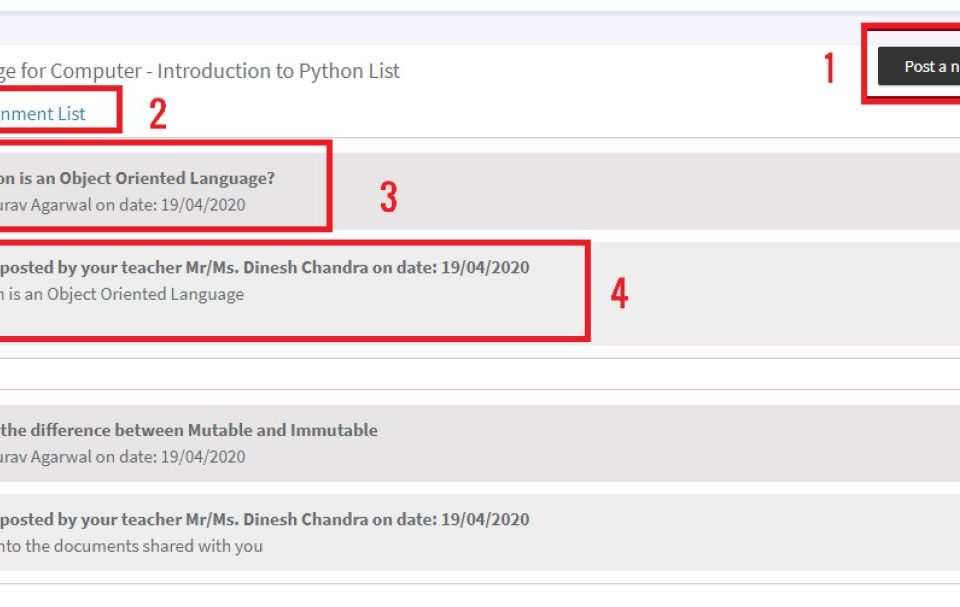
Task: Select the Dinesh Chandra reply header above documents shared answer
Action: pos(264,519)
